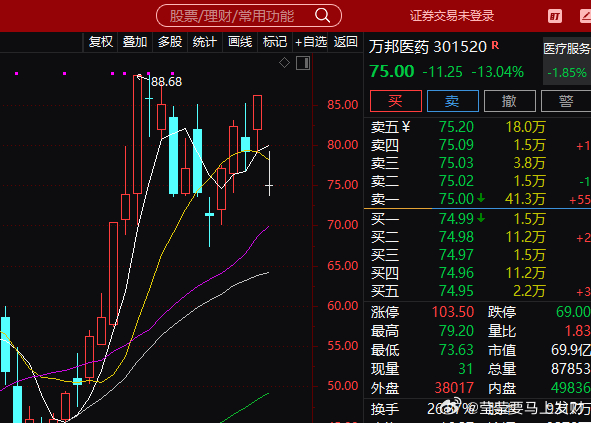591x423 pixels.
Task: Click the -13.04% change percentage
Action: click(x=498, y=72)
